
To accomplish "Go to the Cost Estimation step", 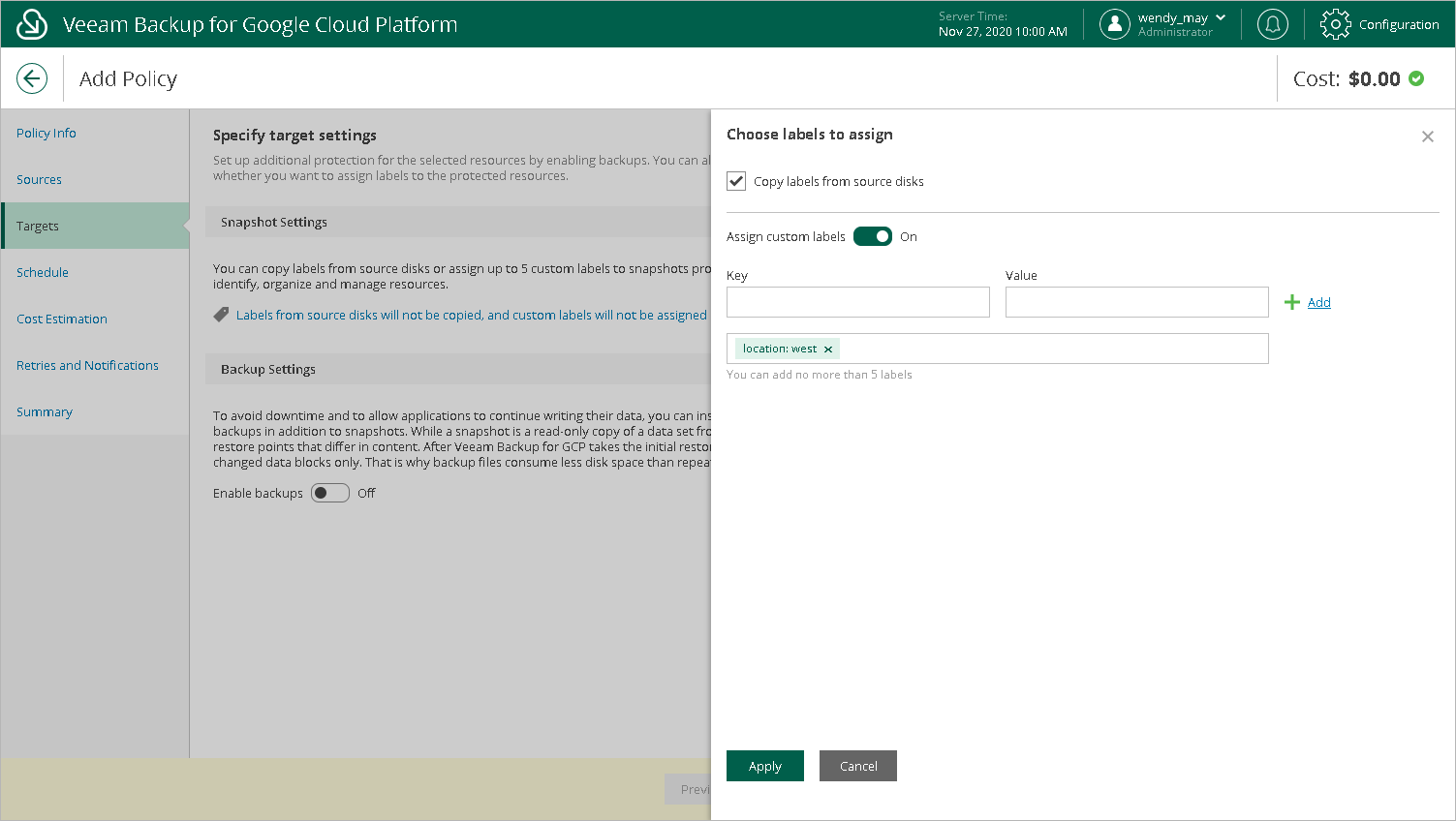I will pos(62,319).
